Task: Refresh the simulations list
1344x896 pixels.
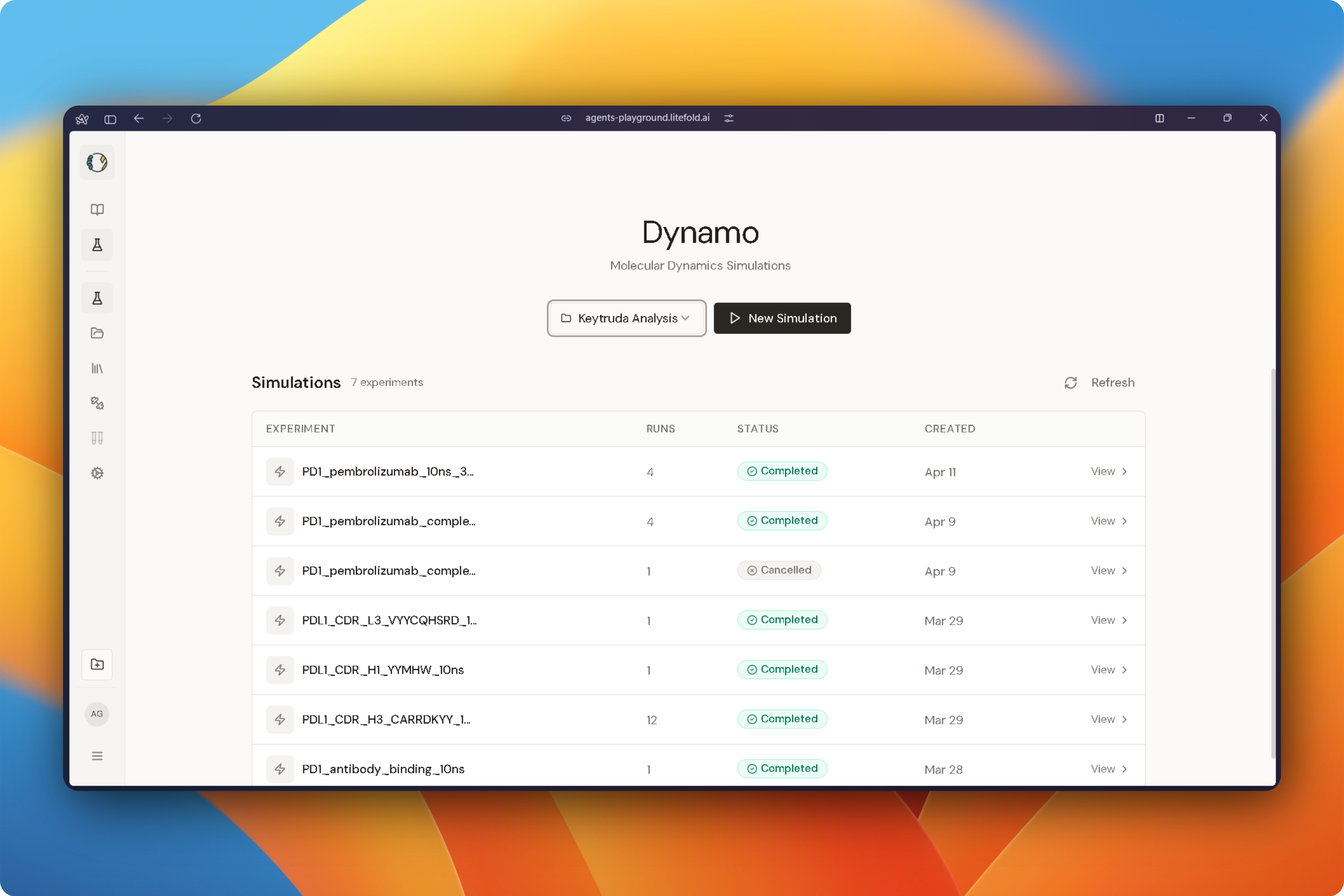Action: coord(1099,383)
